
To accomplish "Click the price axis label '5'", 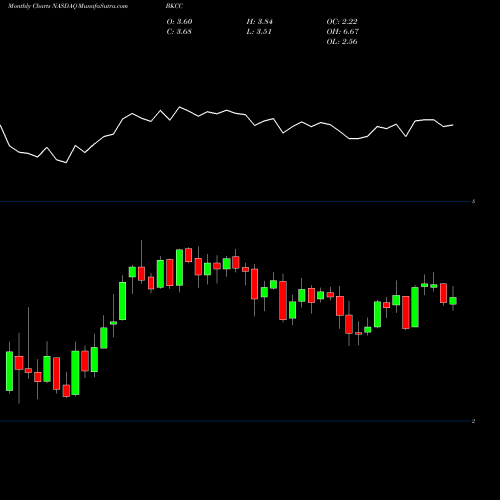I will (x=474, y=201).
